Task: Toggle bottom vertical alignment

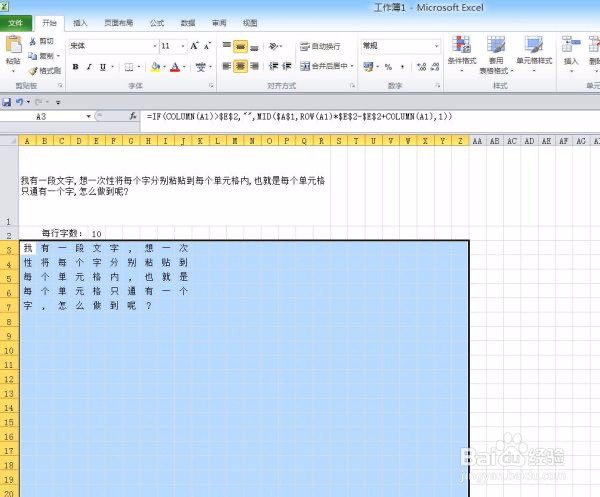Action: pyautogui.click(x=254, y=46)
